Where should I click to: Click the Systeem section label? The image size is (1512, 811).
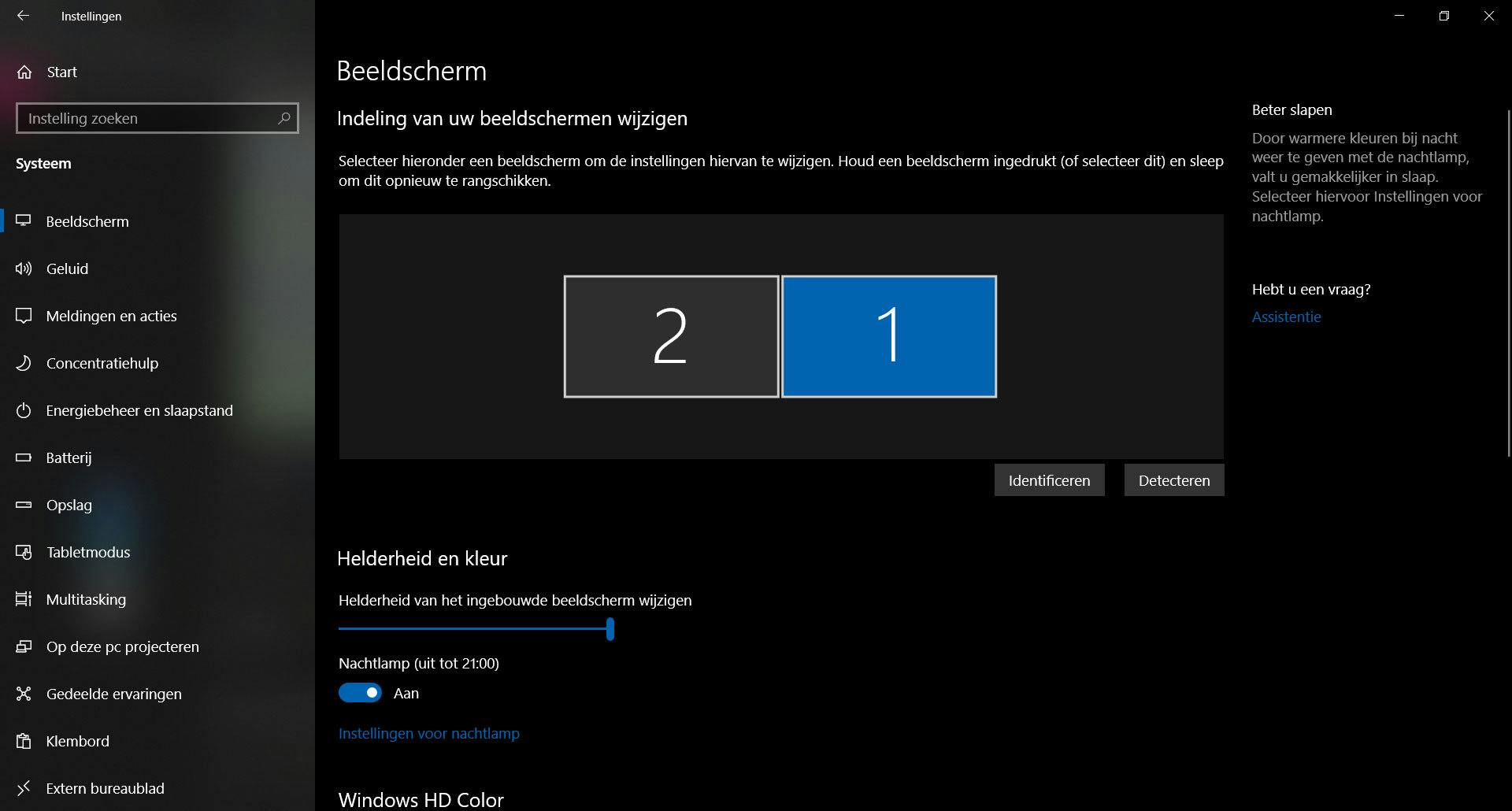(43, 164)
